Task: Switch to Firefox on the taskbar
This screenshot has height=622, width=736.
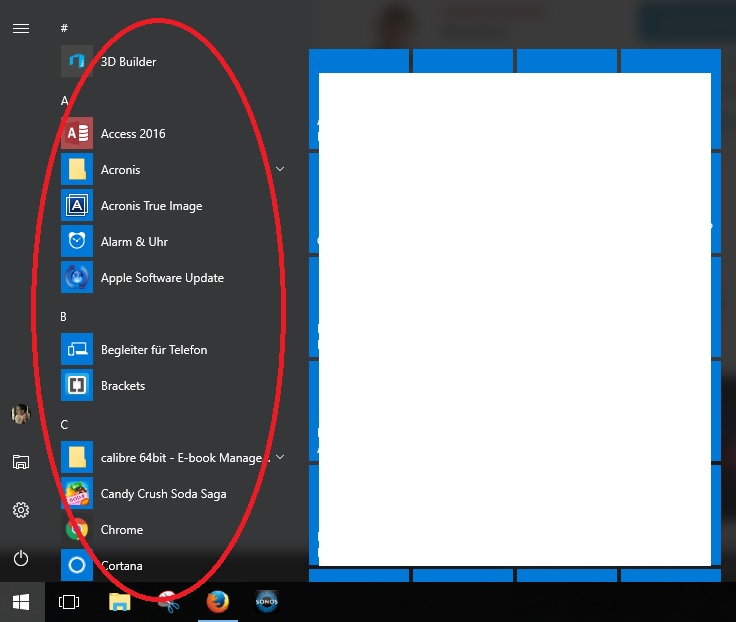Action: 218,602
